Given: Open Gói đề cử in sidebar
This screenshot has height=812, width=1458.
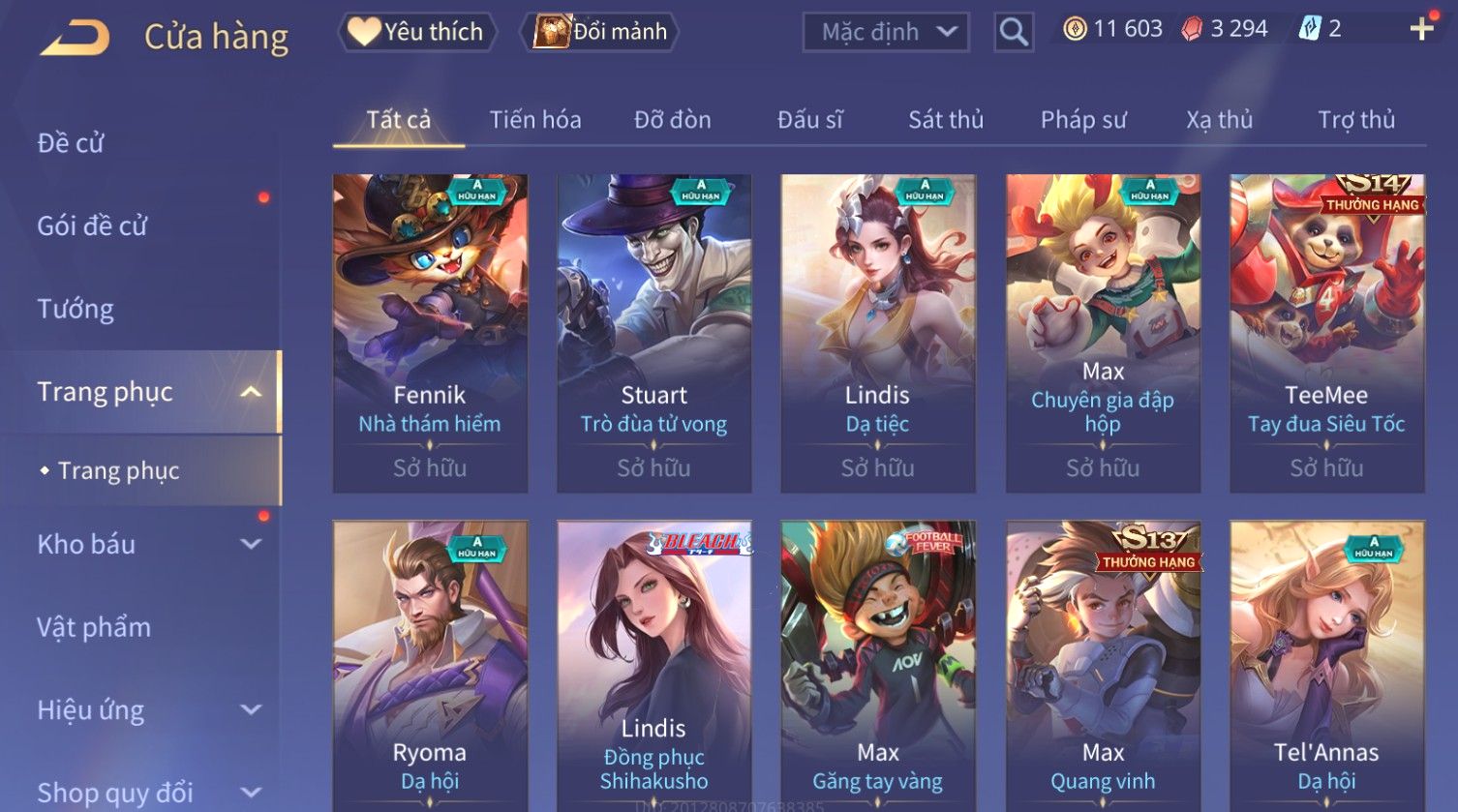Looking at the screenshot, I should 92,226.
